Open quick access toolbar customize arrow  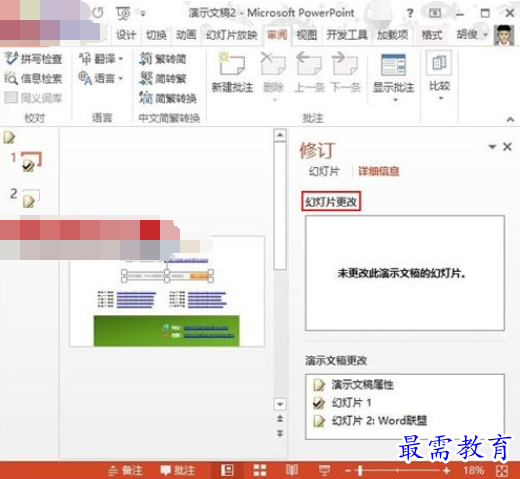tap(143, 14)
